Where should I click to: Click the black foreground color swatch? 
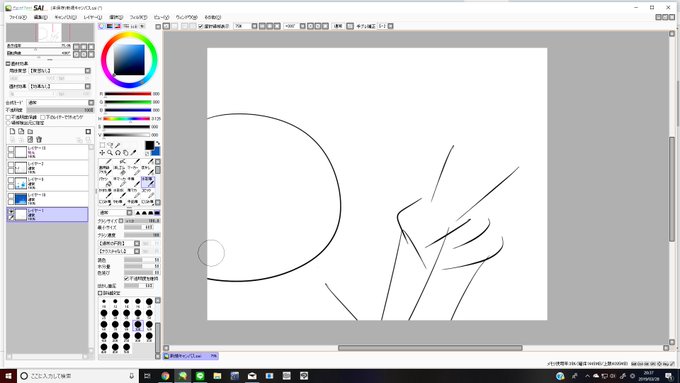(149, 145)
